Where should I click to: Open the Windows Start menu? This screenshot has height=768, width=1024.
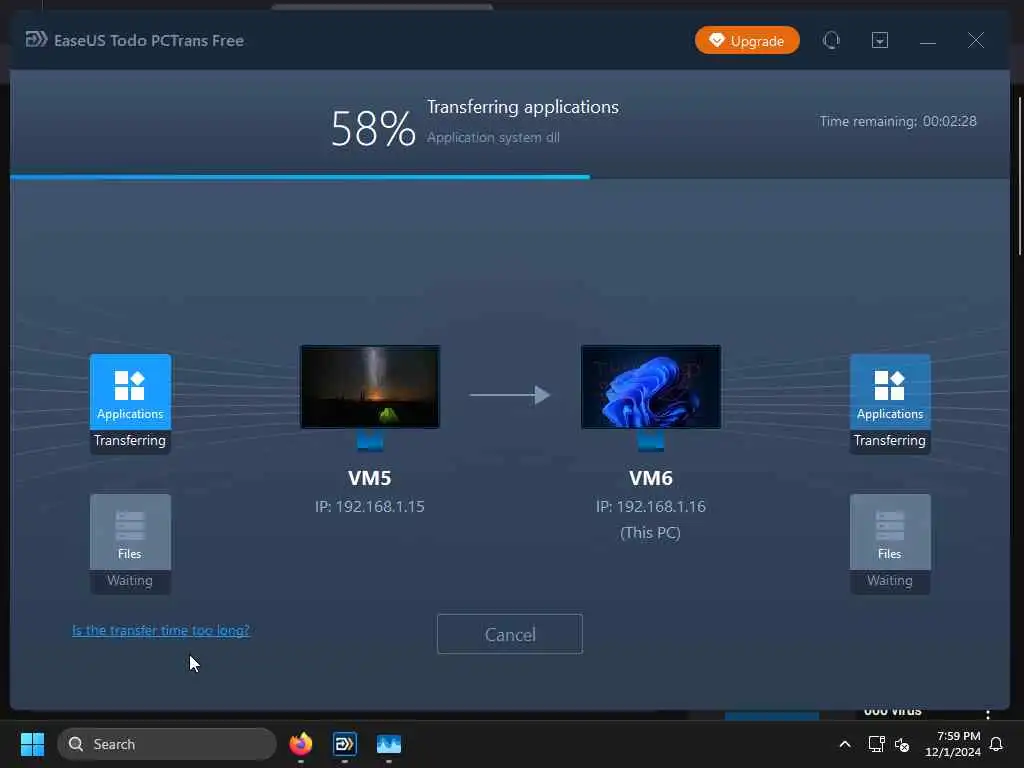click(x=33, y=744)
